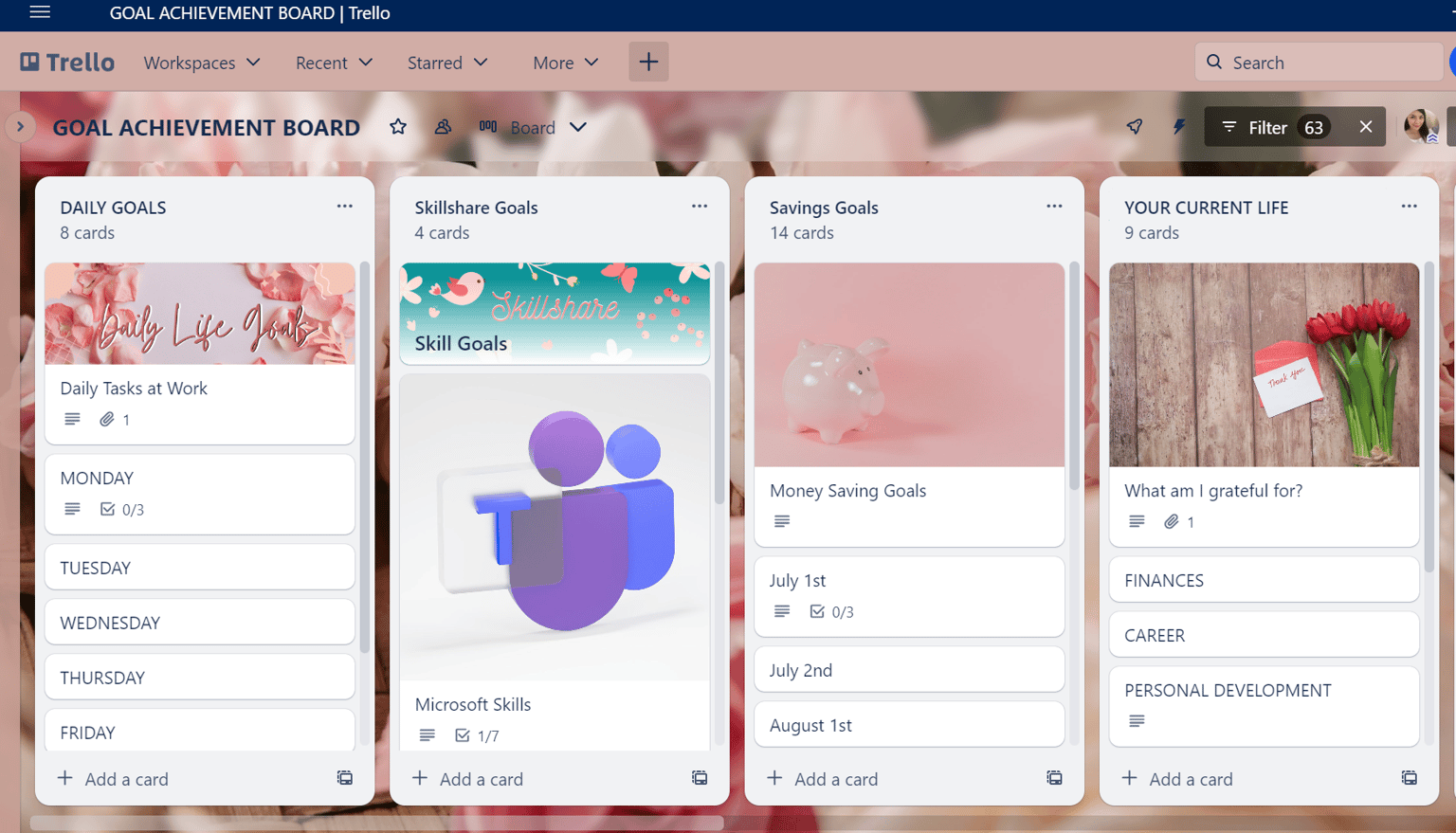This screenshot has height=833, width=1456.
Task: Open the Workspaces dropdown
Action: 202,63
